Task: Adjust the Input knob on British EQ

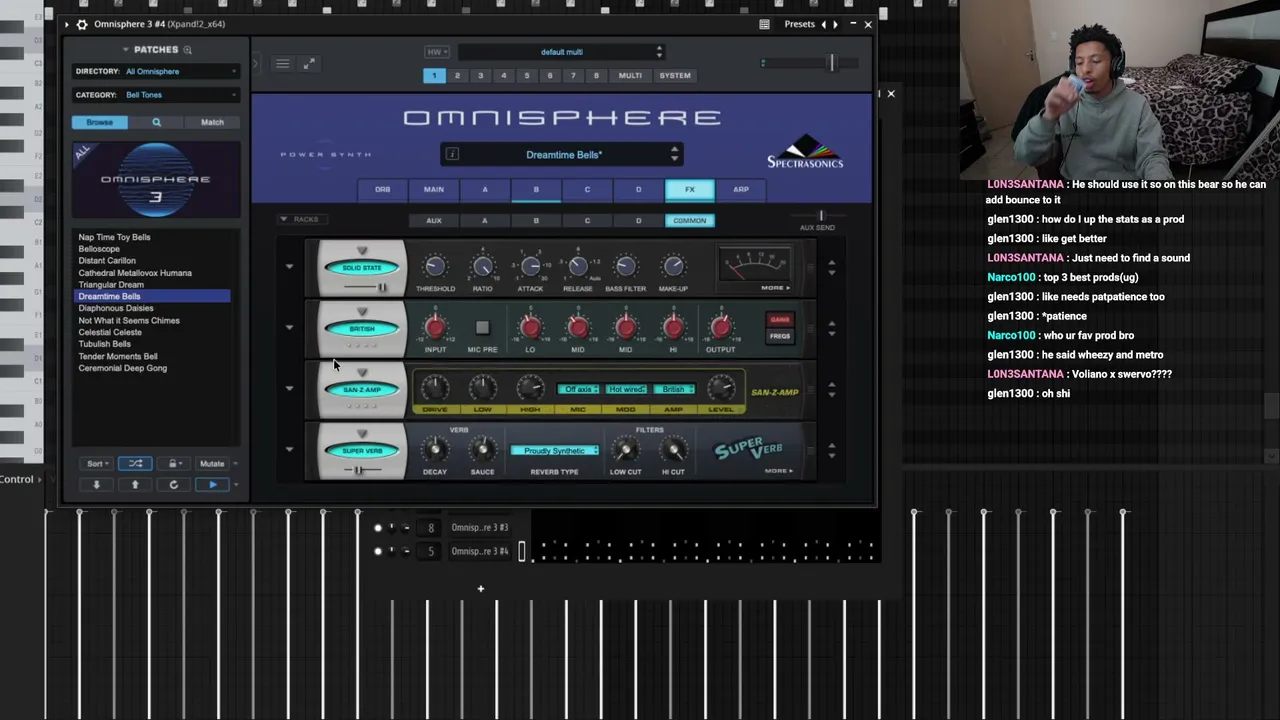Action: click(x=435, y=327)
